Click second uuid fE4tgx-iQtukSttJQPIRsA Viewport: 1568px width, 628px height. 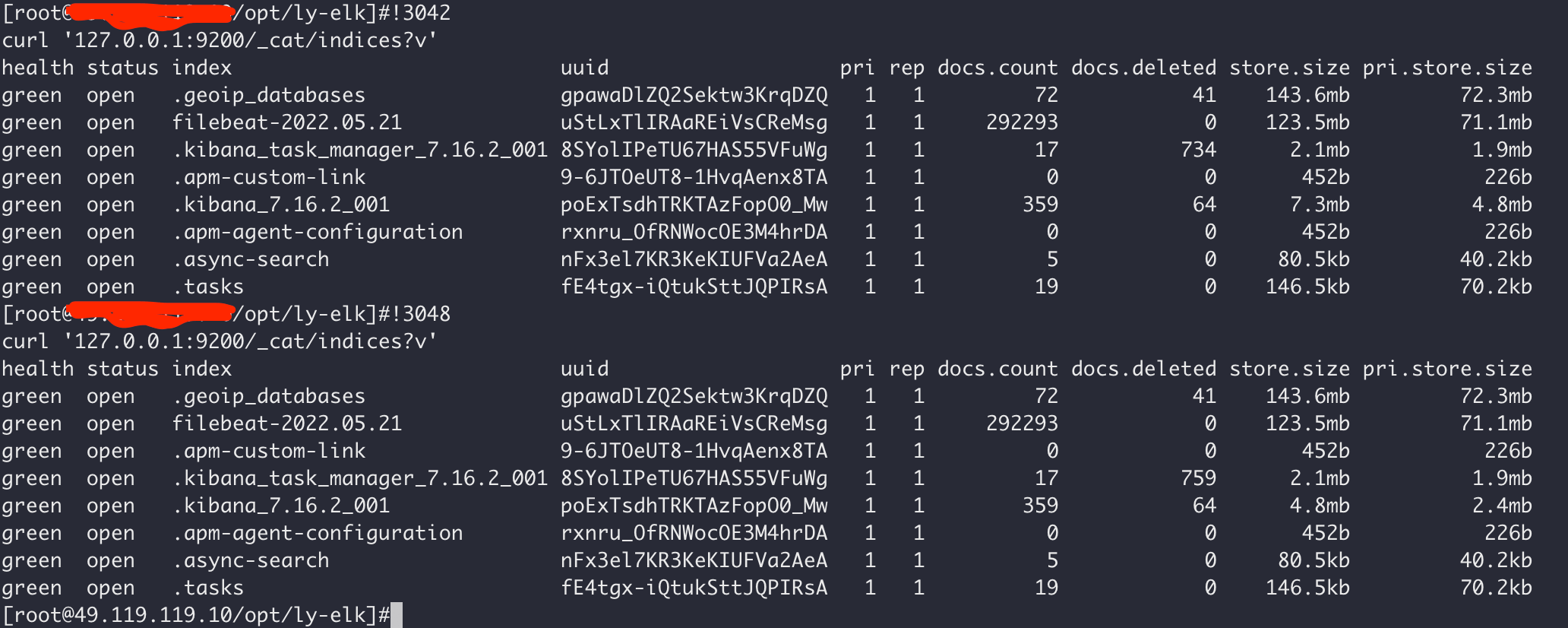[x=694, y=588]
